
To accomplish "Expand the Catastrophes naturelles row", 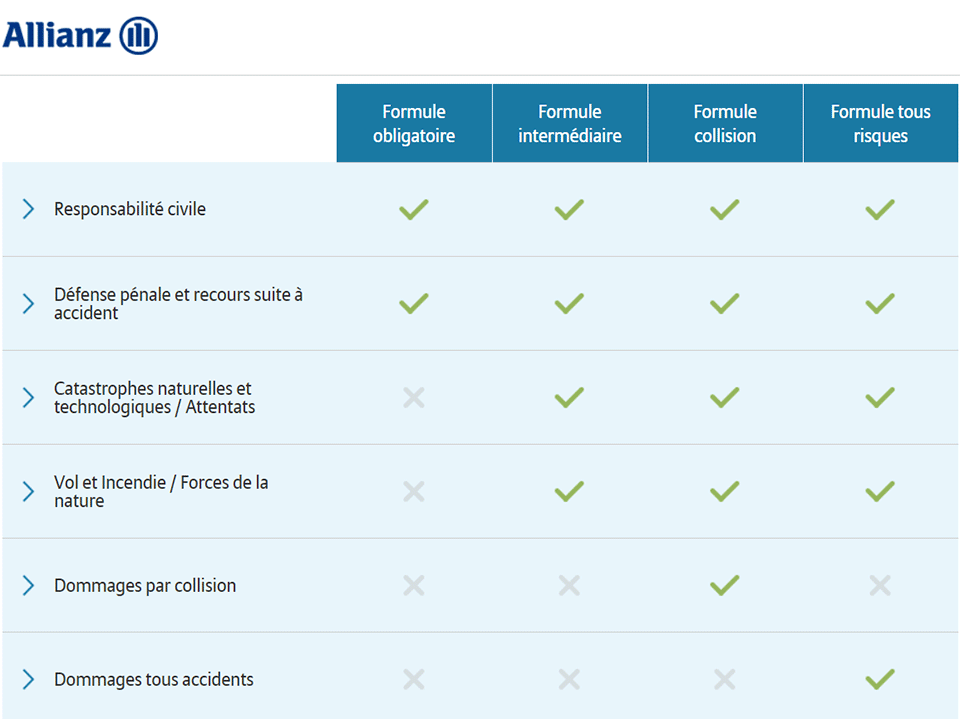I will point(27,397).
